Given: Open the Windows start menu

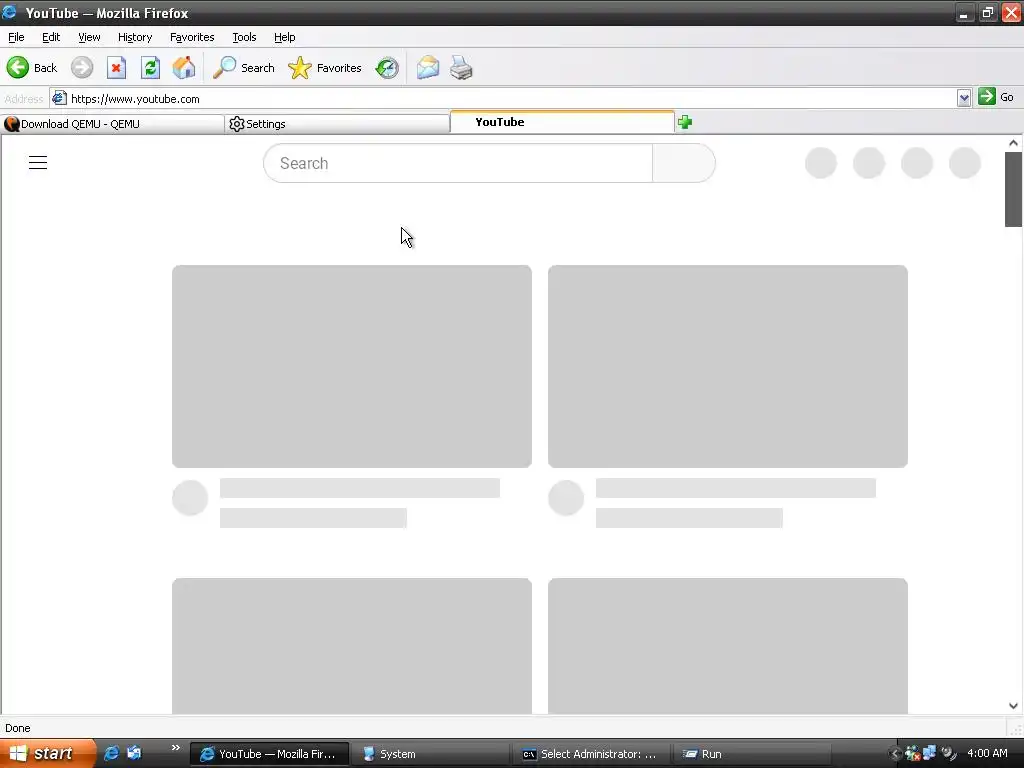Looking at the screenshot, I should [x=48, y=754].
